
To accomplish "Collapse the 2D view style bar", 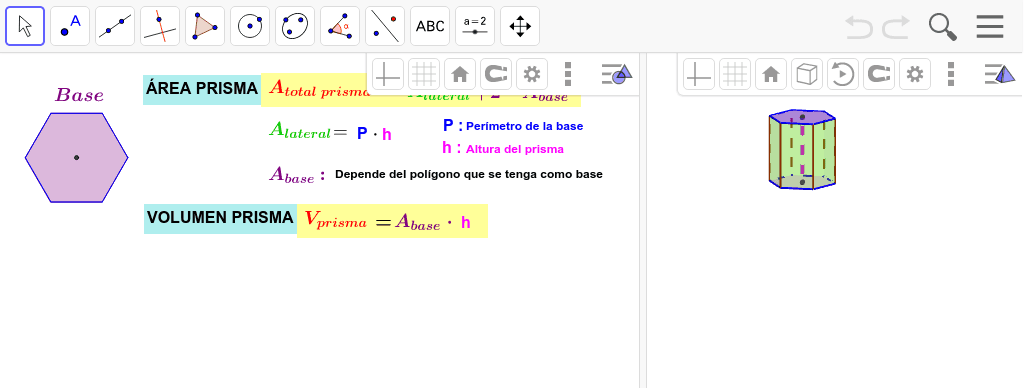I will point(616,74).
